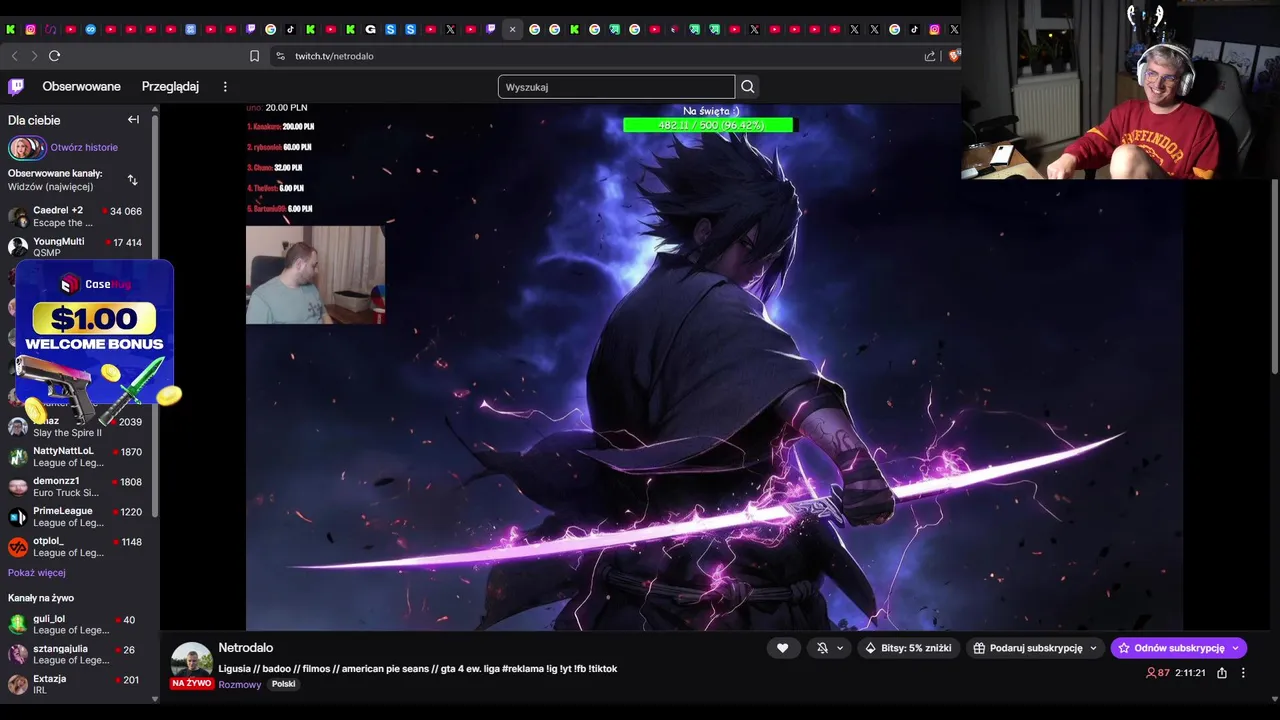Focus the Wyszukaj search field

pos(616,87)
